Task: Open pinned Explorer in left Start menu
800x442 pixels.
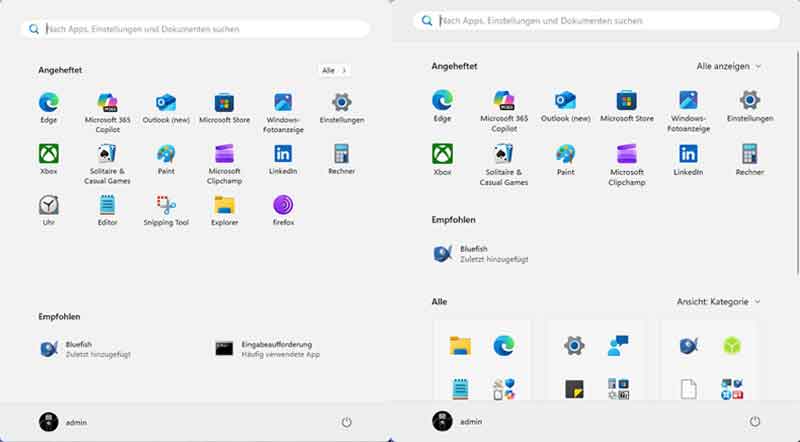Action: [x=224, y=210]
